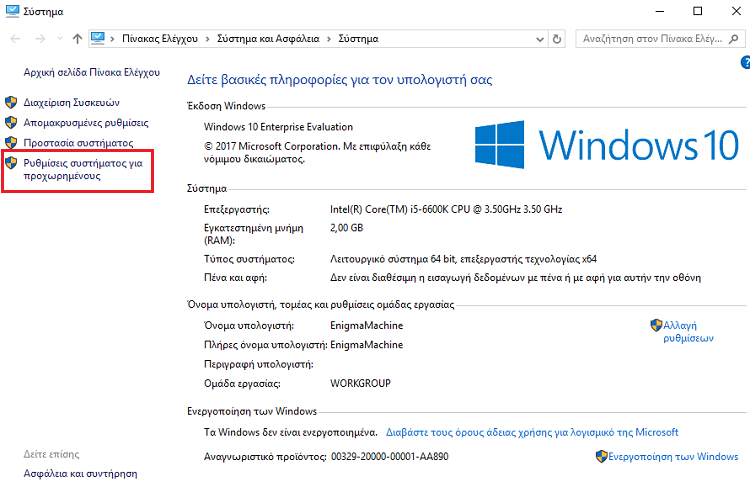The image size is (750, 487).
Task: Click the shield icon beside Αλλαγή ρυθμίσεων
Action: click(656, 325)
